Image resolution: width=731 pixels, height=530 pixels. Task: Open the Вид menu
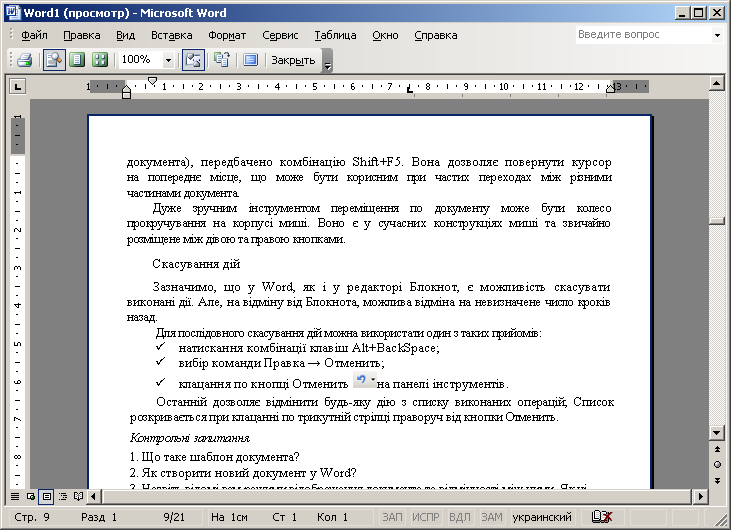click(125, 35)
